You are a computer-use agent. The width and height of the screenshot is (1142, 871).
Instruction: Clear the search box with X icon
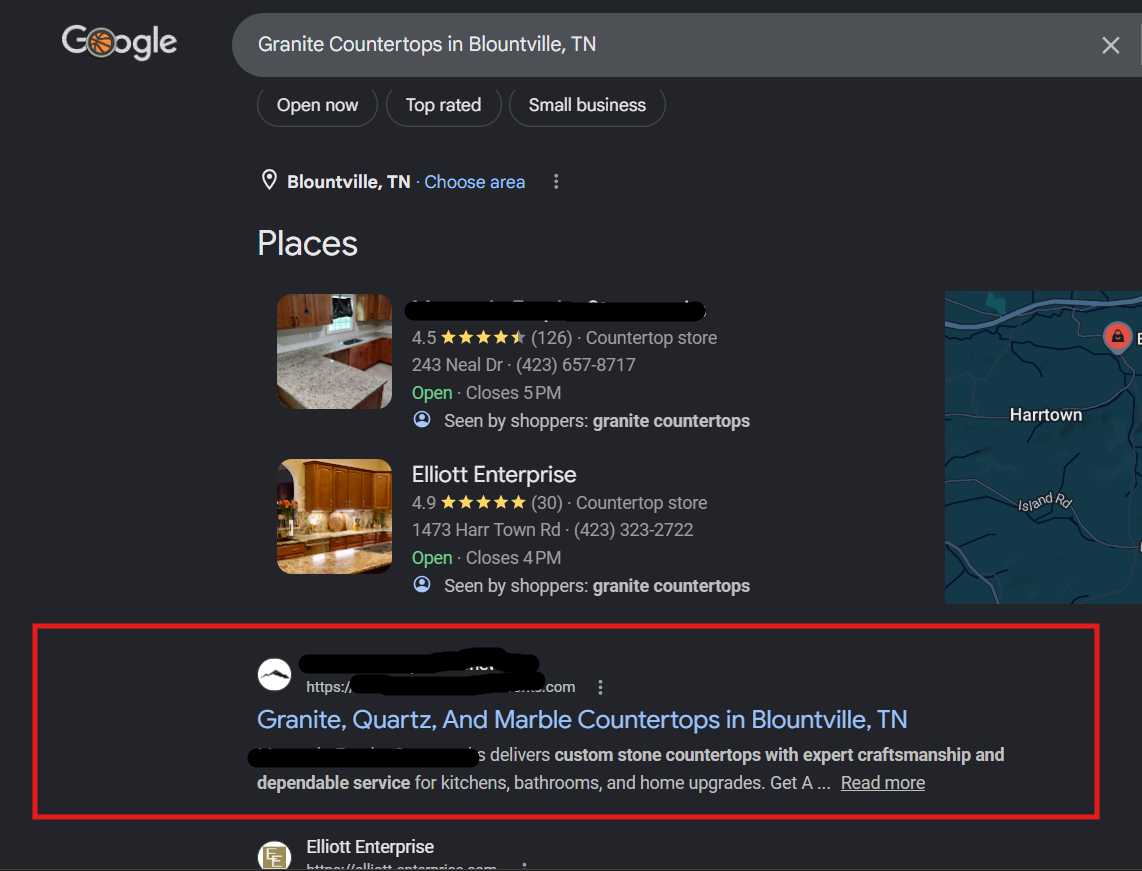click(1110, 45)
